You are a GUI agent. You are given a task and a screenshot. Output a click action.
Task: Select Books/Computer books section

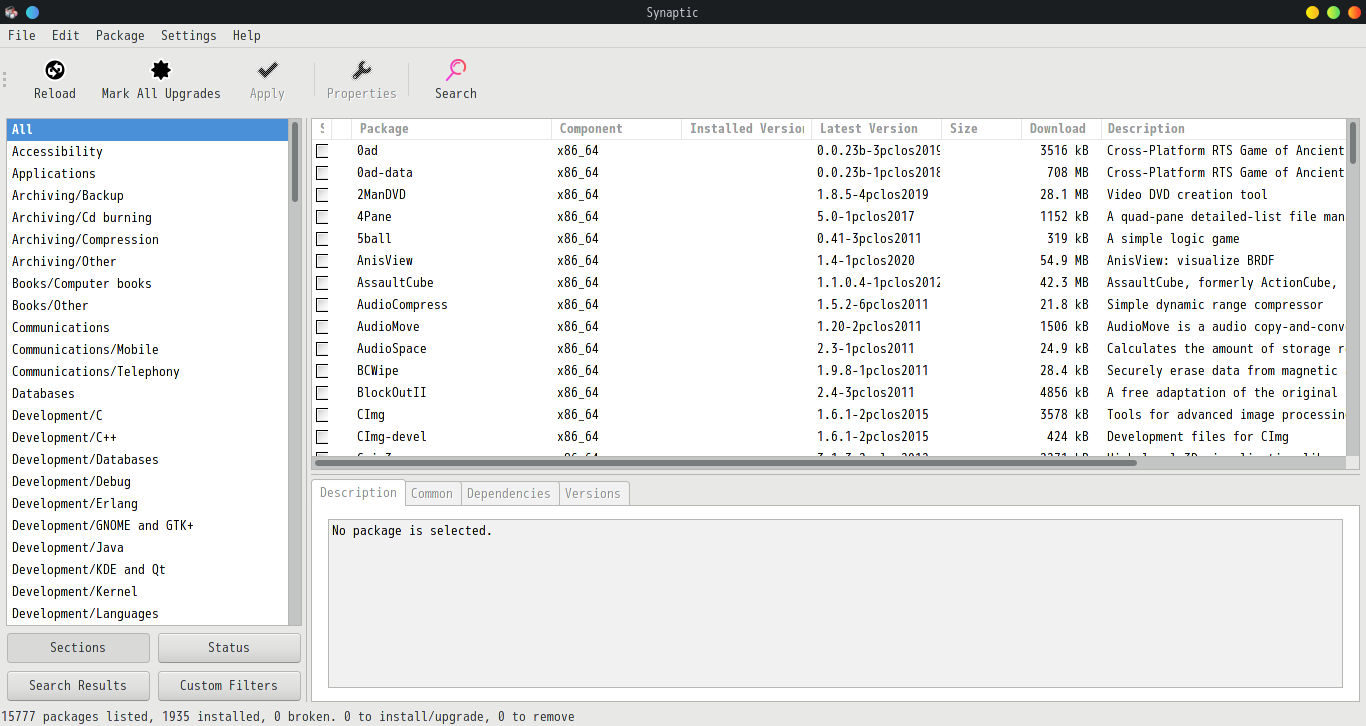click(147, 284)
